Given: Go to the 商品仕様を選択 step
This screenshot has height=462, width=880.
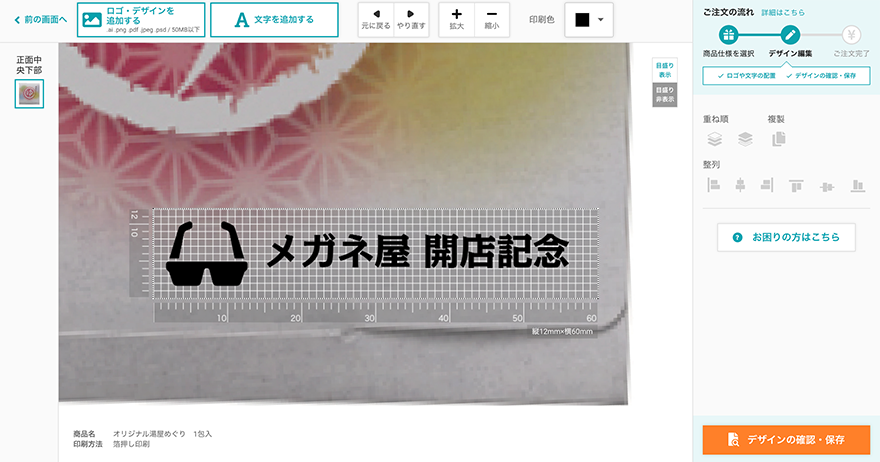Looking at the screenshot, I should (x=728, y=41).
